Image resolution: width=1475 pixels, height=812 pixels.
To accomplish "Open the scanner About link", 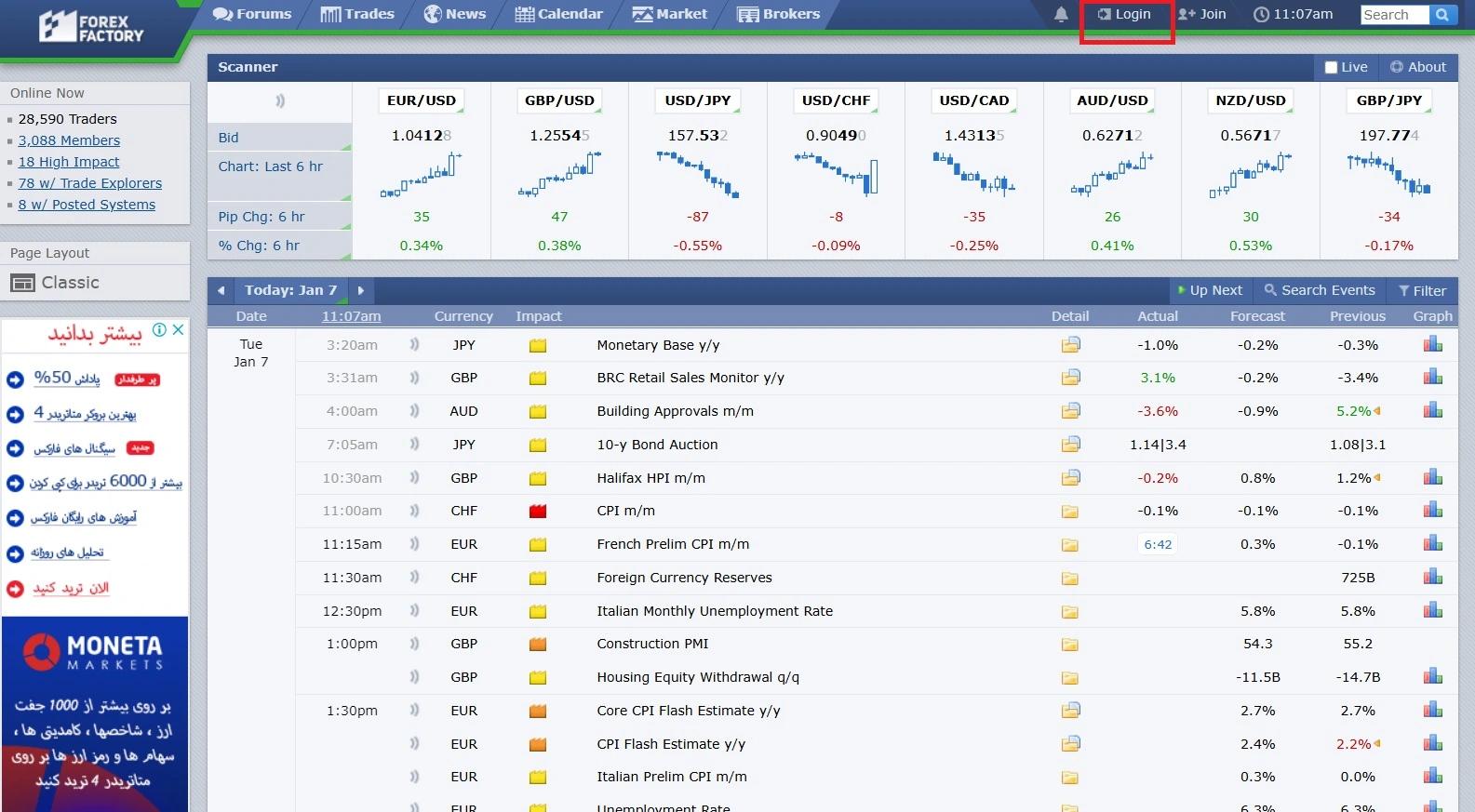I will click(1418, 67).
